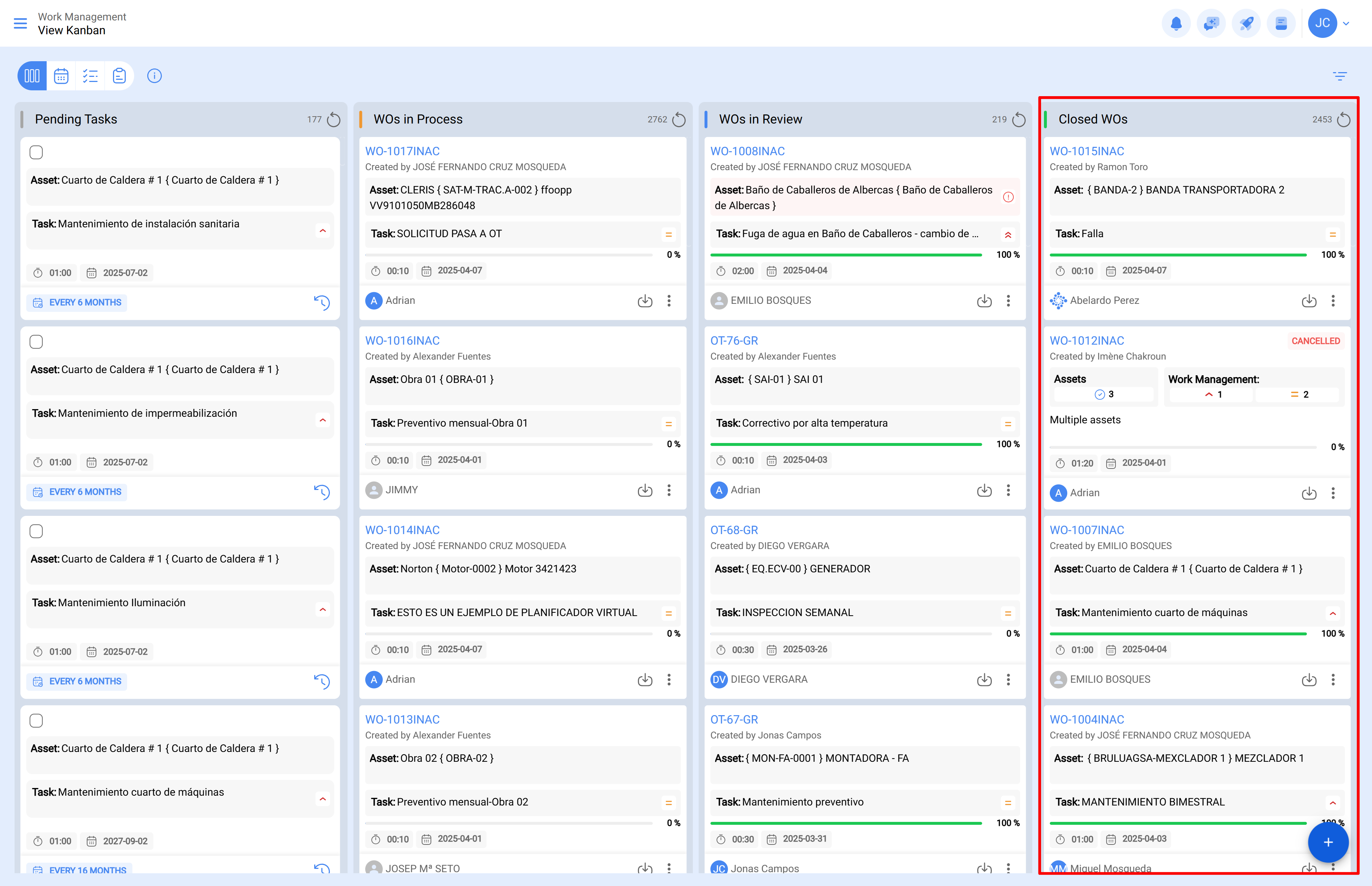
Task: Click EVERY 6 MONTHS tag on instalación sanitaria
Action: click(77, 303)
